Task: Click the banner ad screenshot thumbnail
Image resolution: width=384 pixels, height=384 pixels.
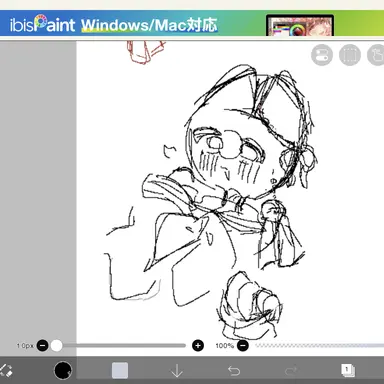Action: (300, 25)
